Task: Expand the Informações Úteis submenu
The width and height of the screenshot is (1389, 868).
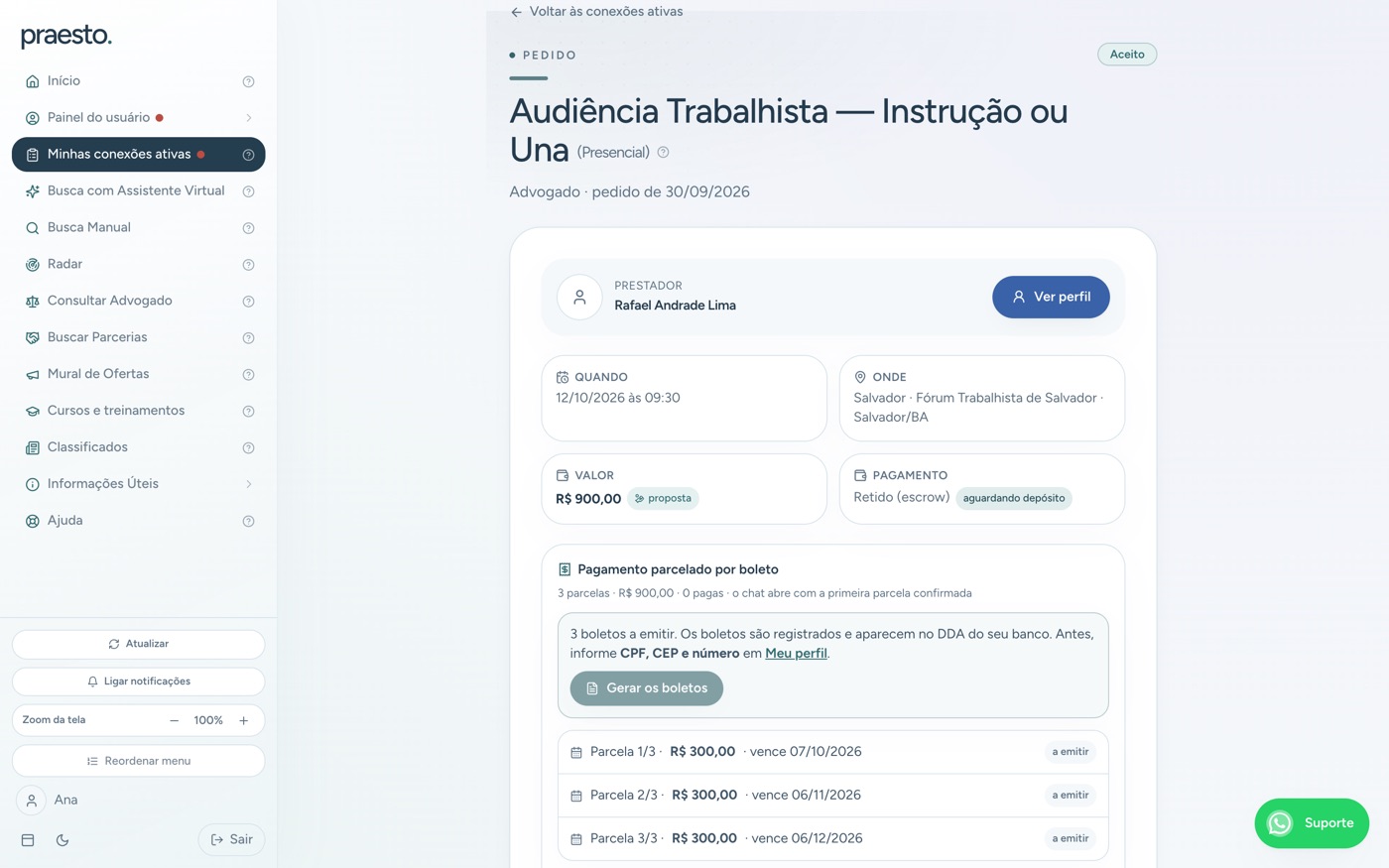Action: click(x=248, y=485)
